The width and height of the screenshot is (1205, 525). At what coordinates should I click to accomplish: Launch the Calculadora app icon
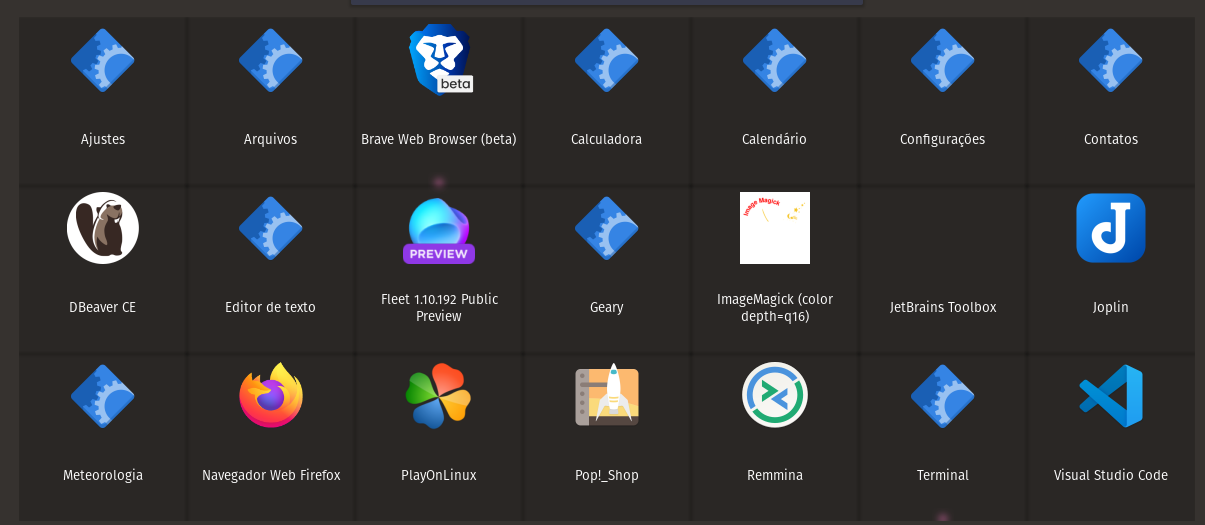[x=607, y=60]
